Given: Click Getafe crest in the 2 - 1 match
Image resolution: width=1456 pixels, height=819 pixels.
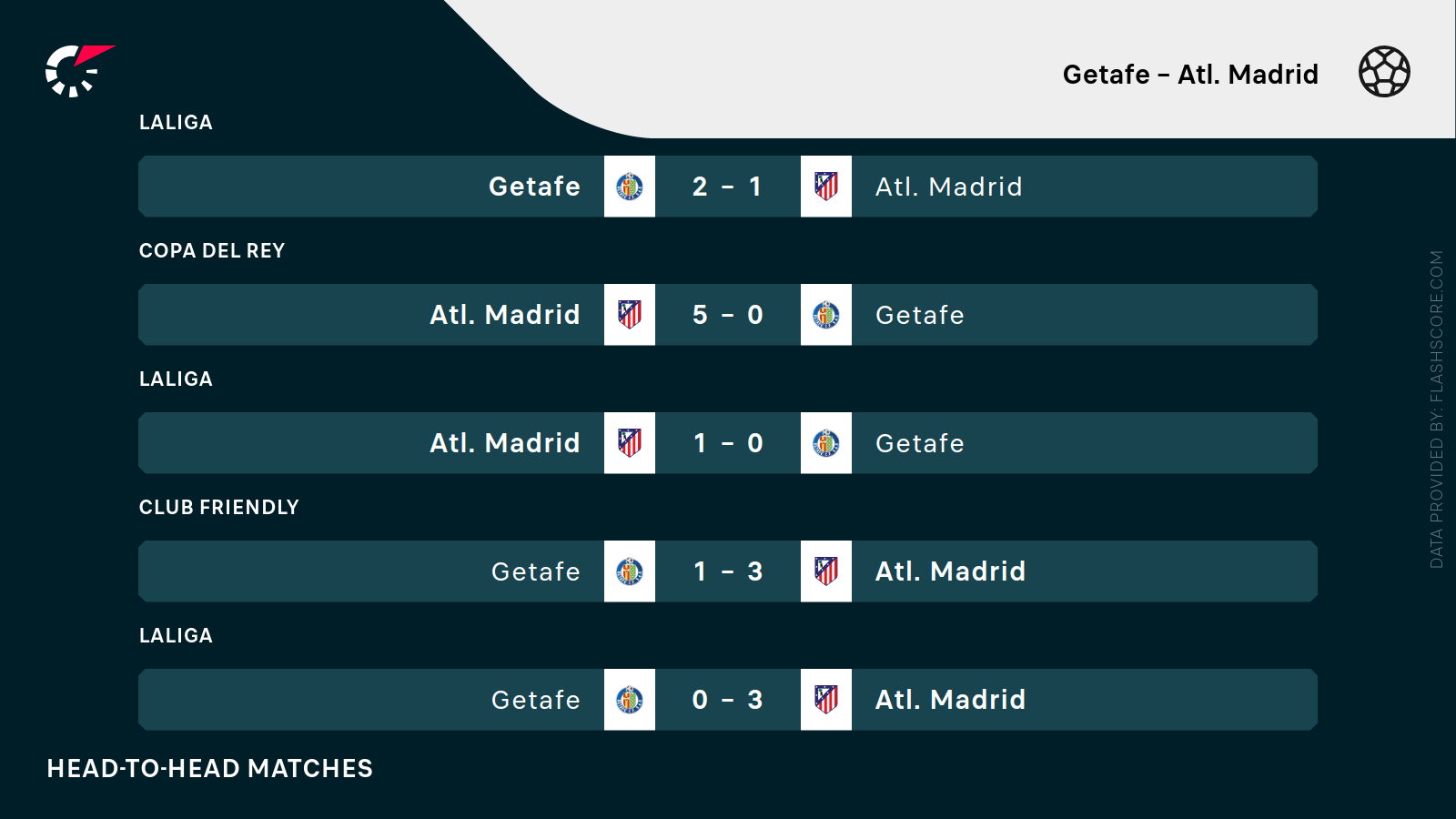Looking at the screenshot, I should coord(630,187).
